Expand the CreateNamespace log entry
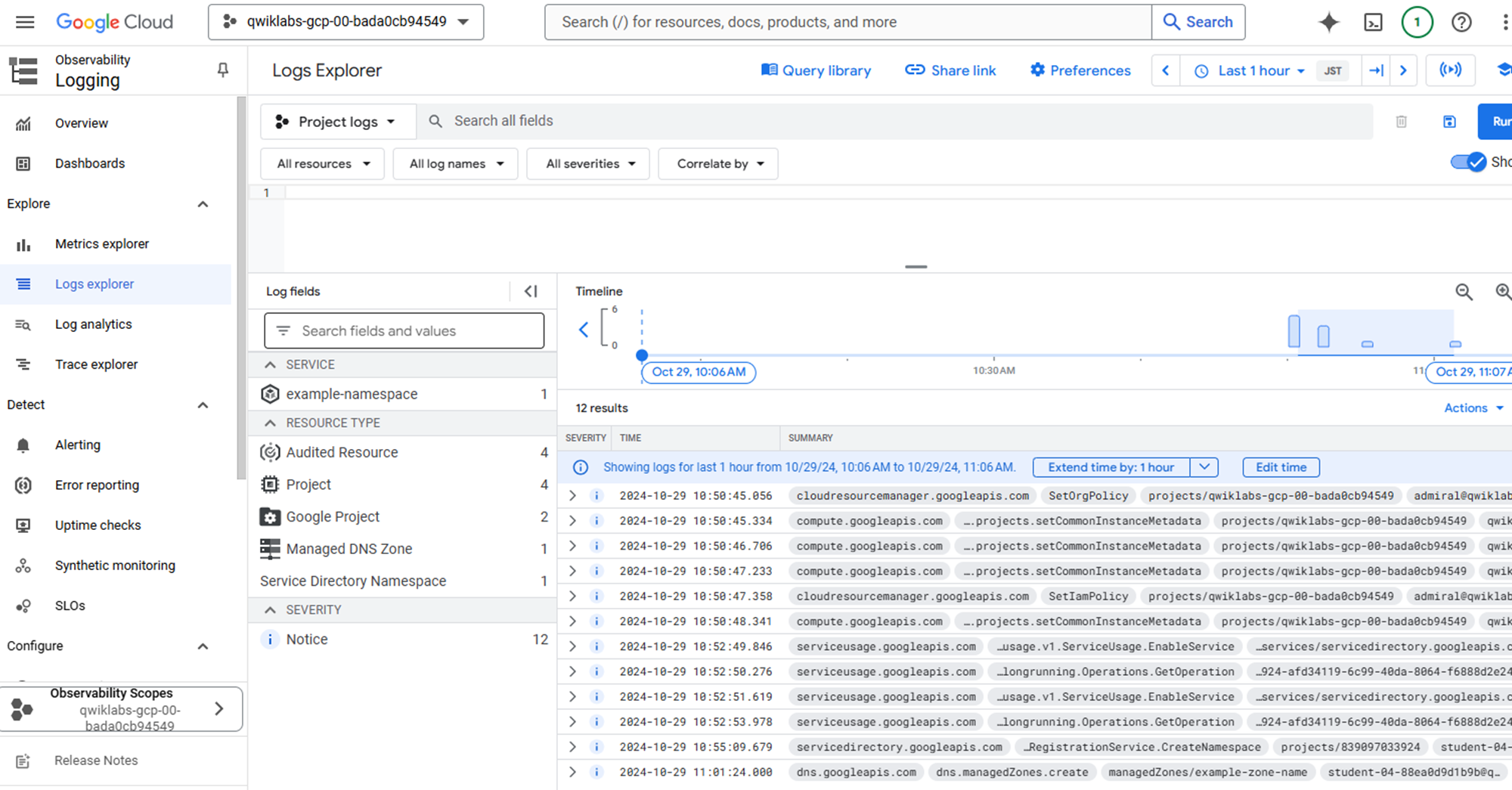The height and width of the screenshot is (790, 1512). point(572,747)
